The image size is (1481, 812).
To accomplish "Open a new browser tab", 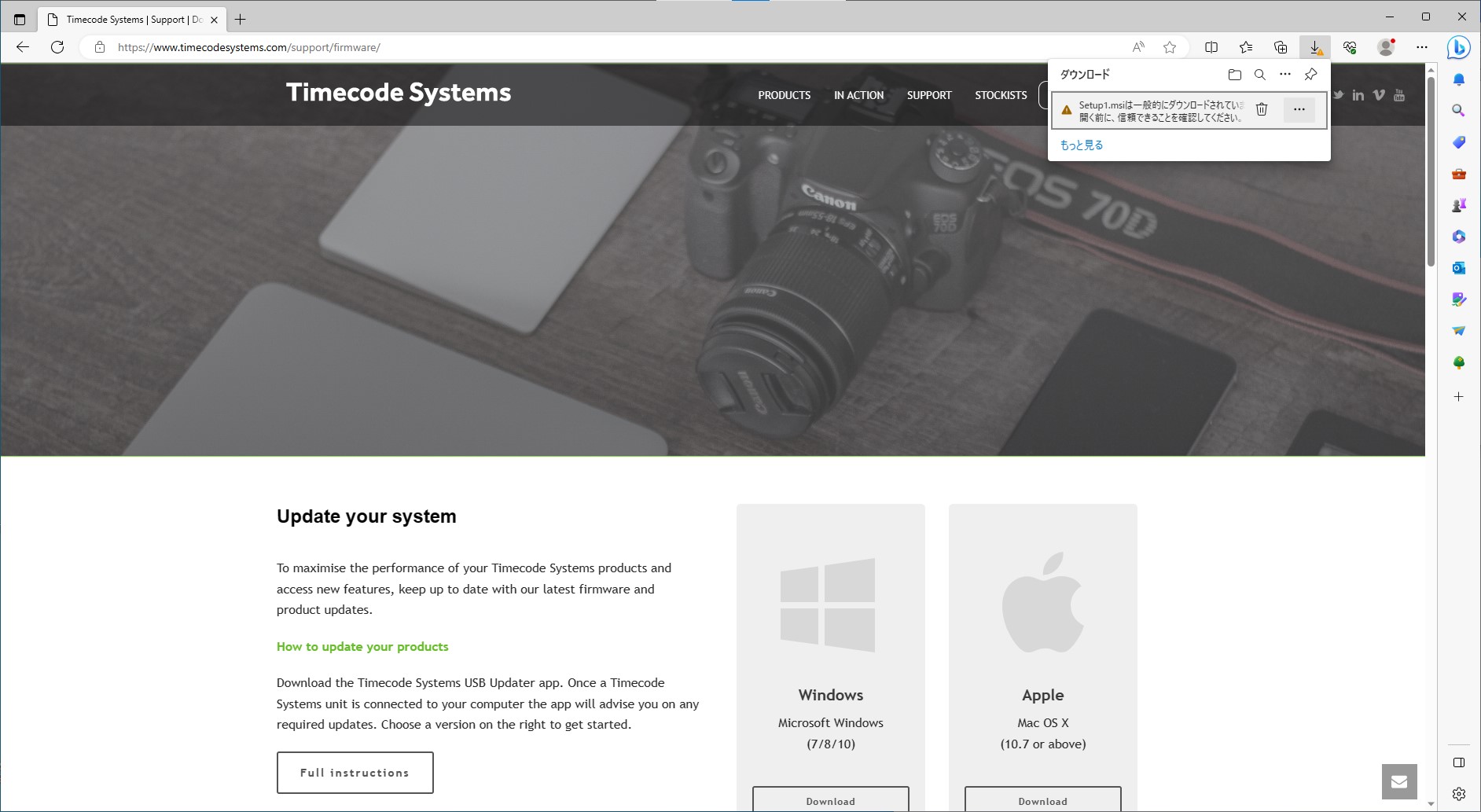I will pos(241,20).
